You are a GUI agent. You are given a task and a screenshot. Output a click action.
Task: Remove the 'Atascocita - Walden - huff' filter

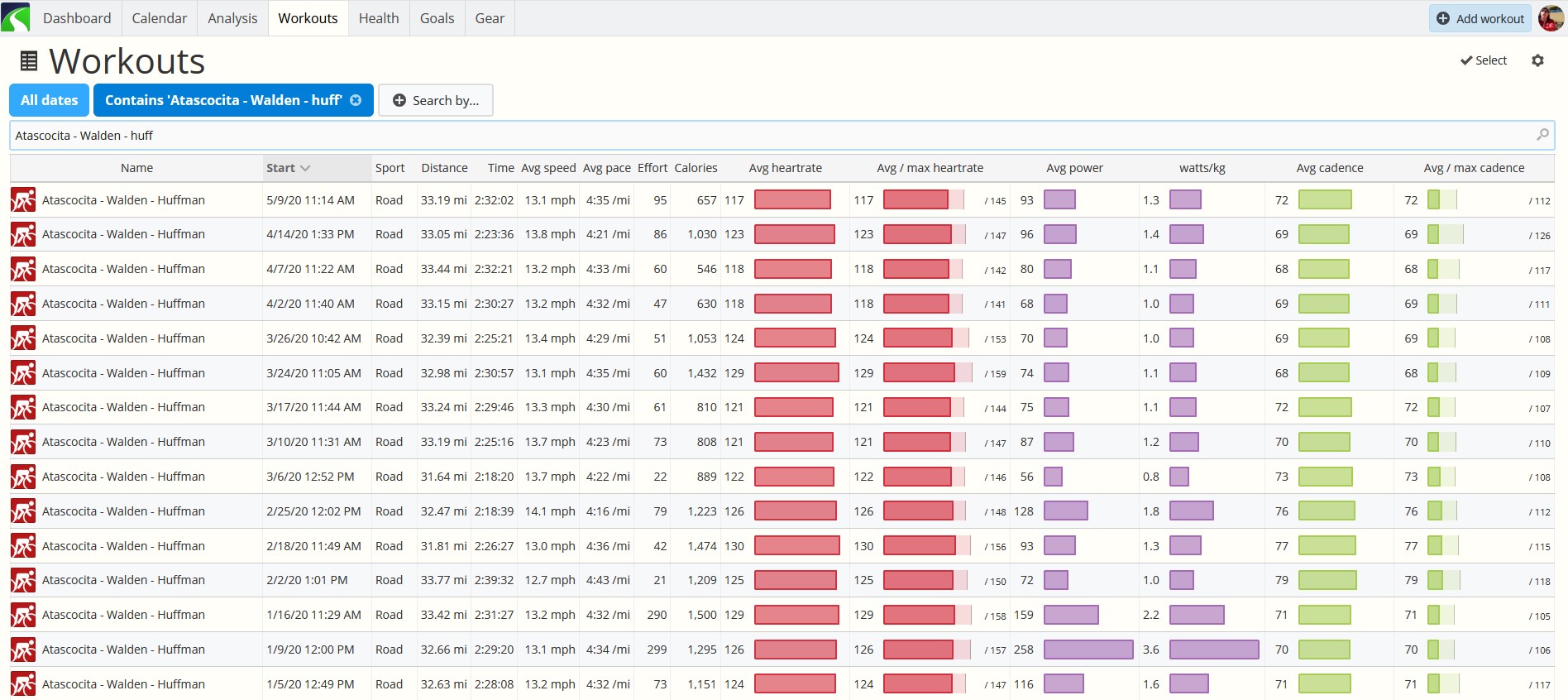(356, 100)
